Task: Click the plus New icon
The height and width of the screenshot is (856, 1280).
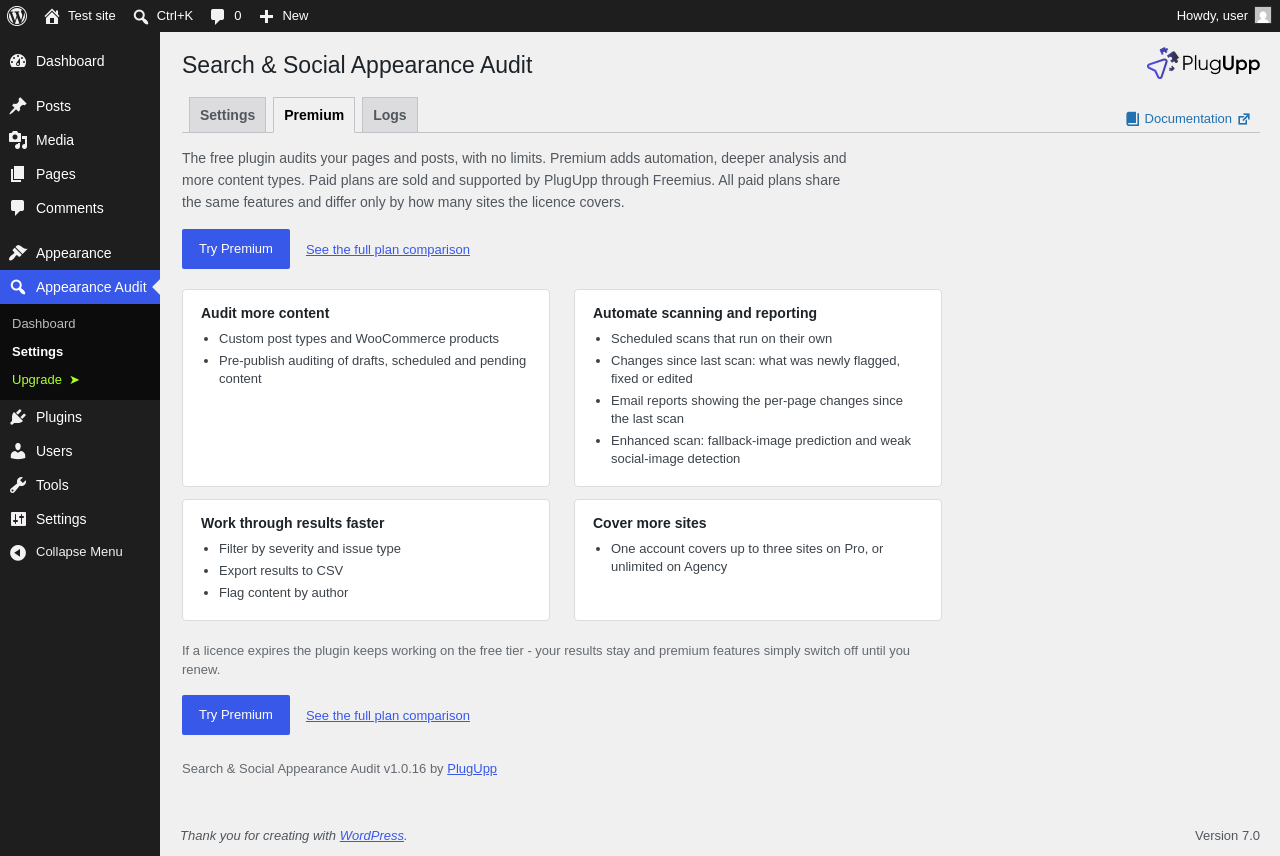Action: 266,16
